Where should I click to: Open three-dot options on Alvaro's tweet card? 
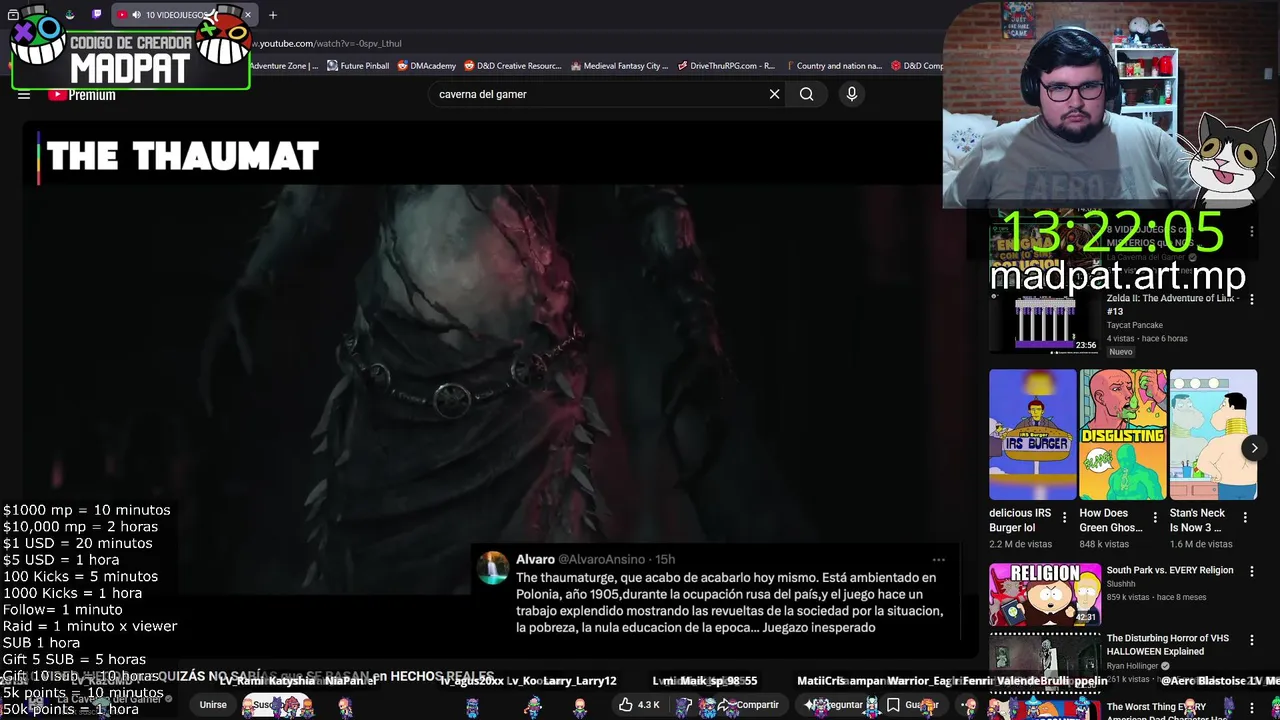(938, 560)
